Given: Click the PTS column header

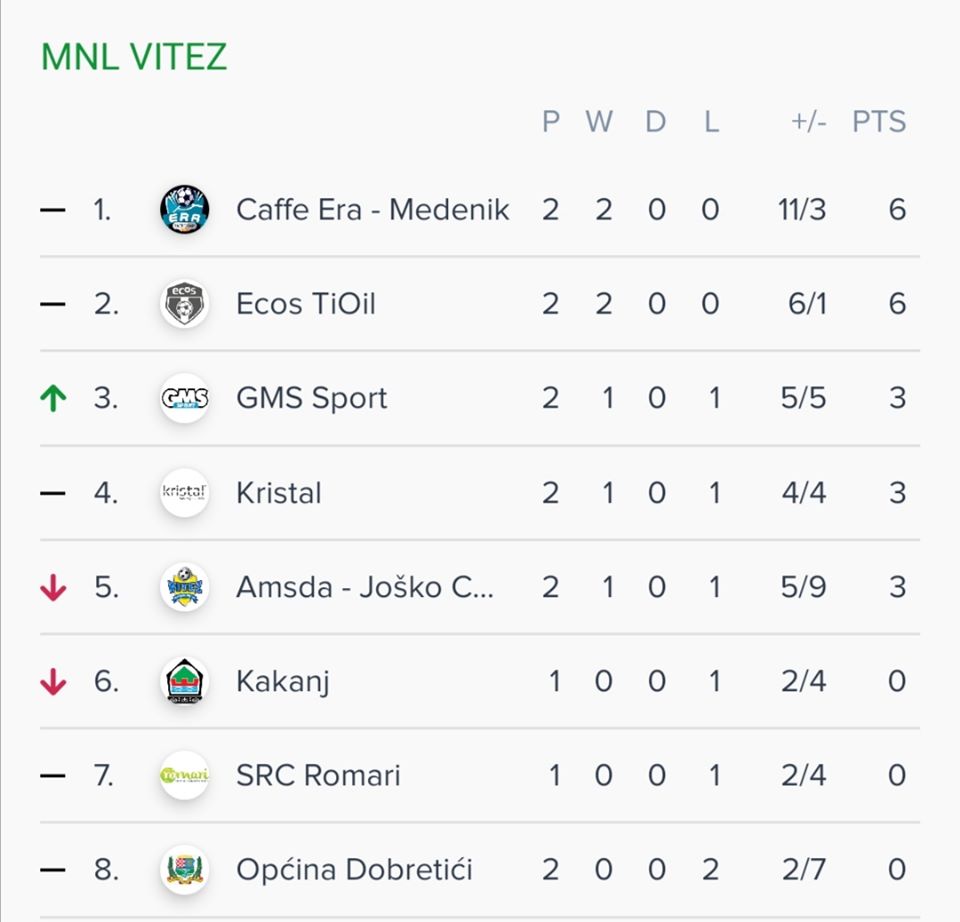Looking at the screenshot, I should [879, 121].
